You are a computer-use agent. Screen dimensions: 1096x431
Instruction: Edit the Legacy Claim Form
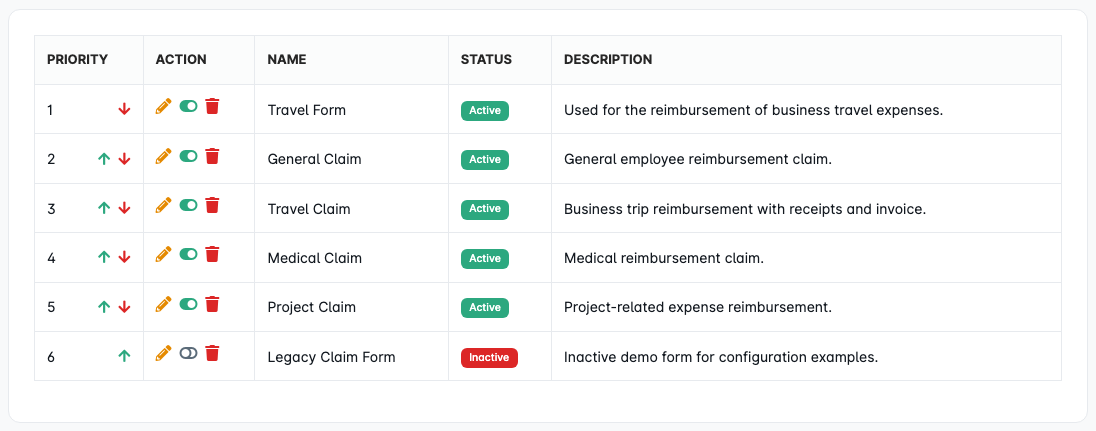[x=164, y=353]
